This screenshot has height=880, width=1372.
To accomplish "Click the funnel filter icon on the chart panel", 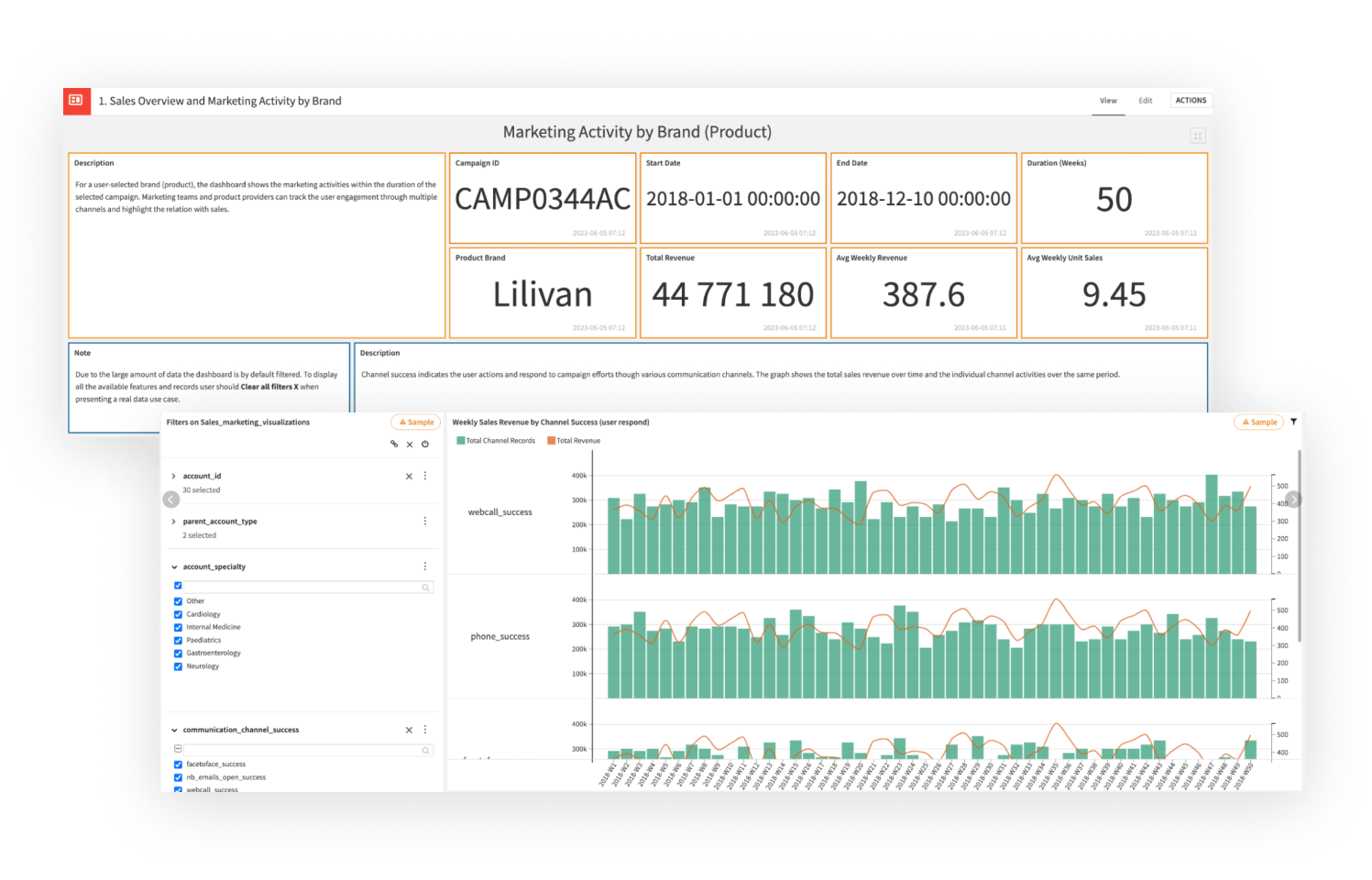I will tap(1293, 422).
